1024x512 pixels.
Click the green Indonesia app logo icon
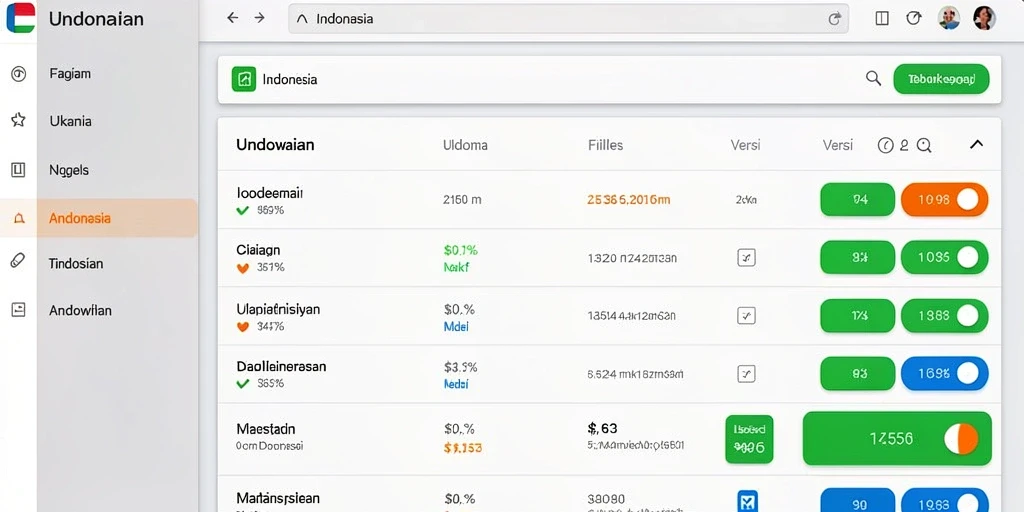coord(244,79)
